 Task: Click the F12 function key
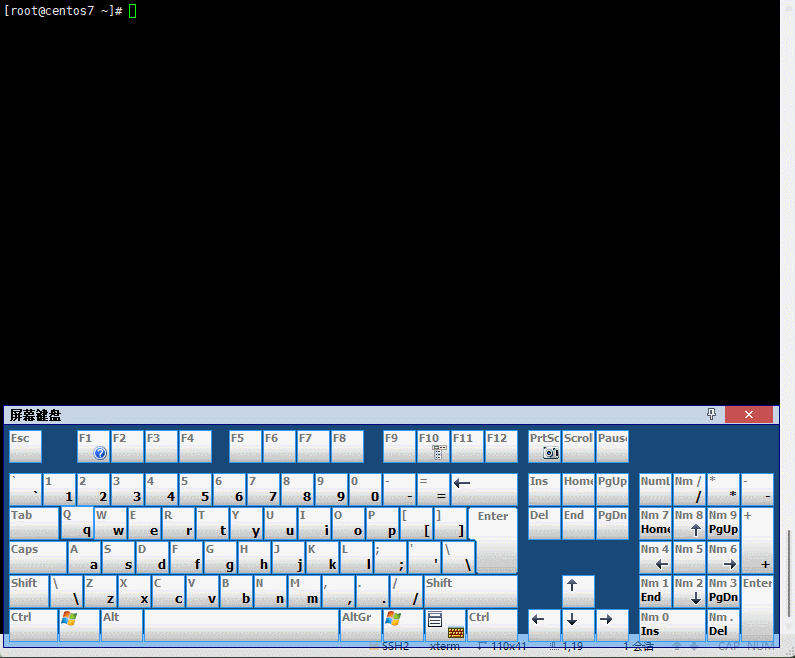click(501, 446)
